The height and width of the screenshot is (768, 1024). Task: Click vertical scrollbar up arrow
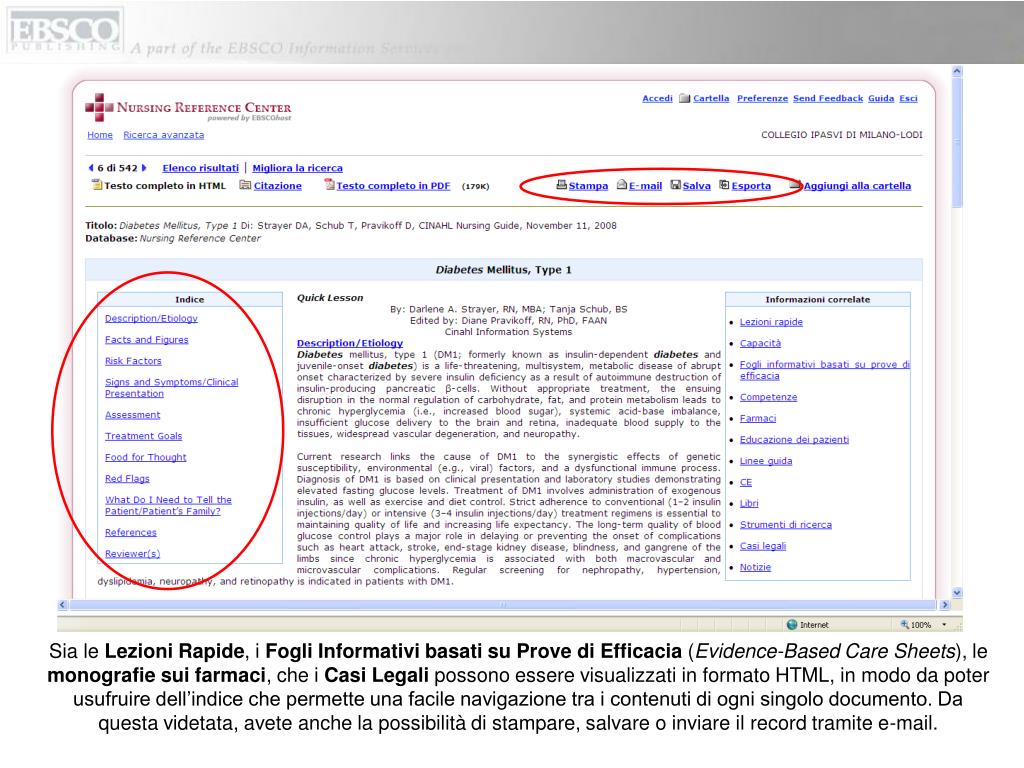tap(957, 71)
